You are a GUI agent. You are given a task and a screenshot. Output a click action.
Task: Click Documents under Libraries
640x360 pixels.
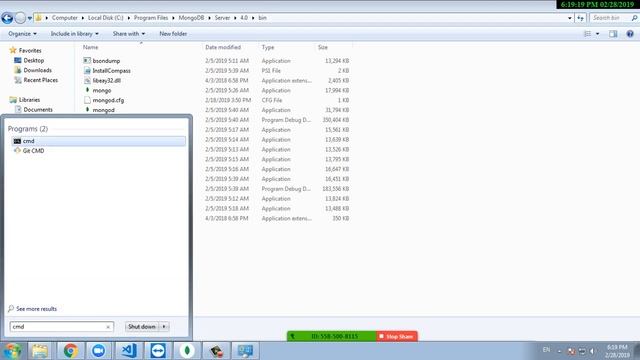(x=38, y=109)
